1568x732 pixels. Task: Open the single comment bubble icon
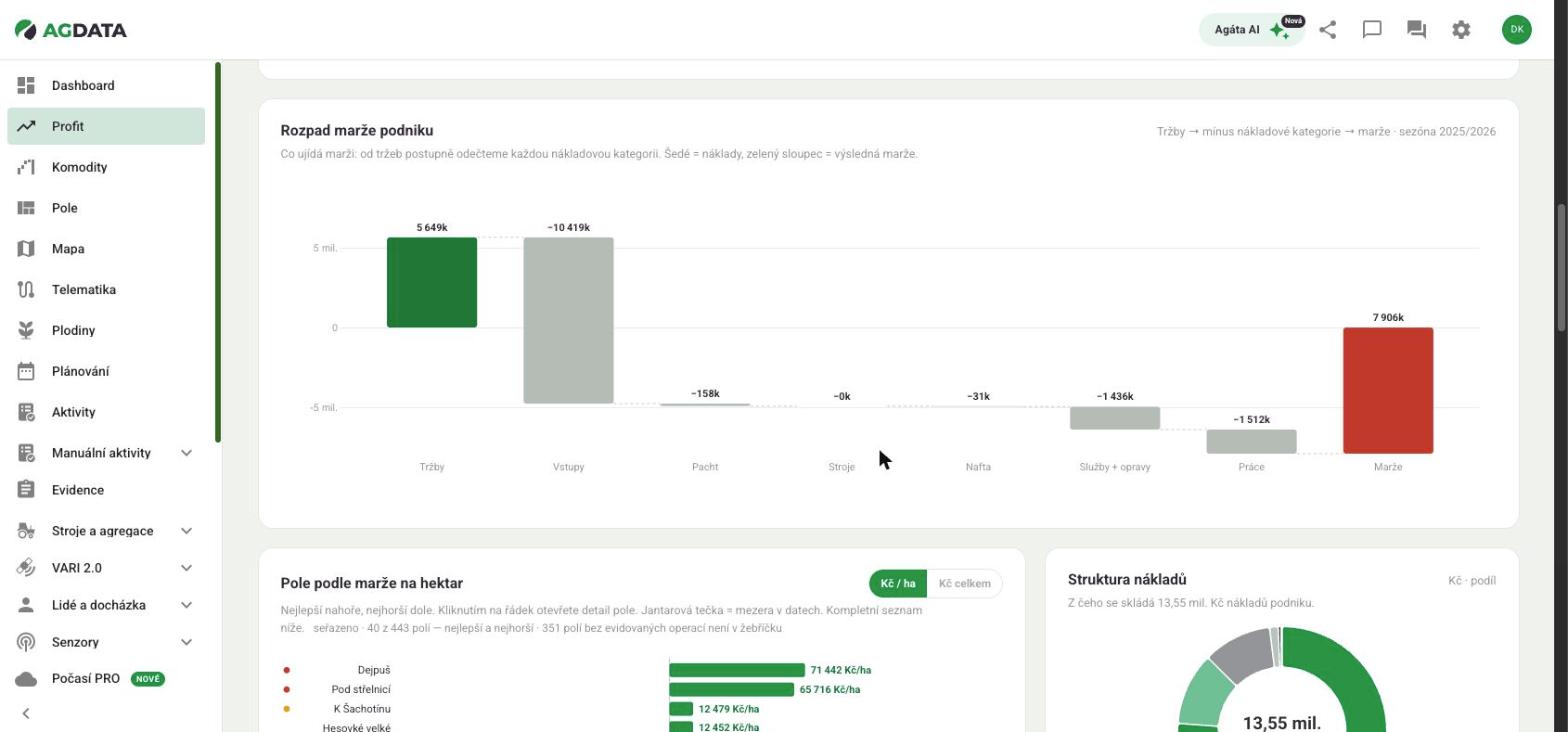1372,30
